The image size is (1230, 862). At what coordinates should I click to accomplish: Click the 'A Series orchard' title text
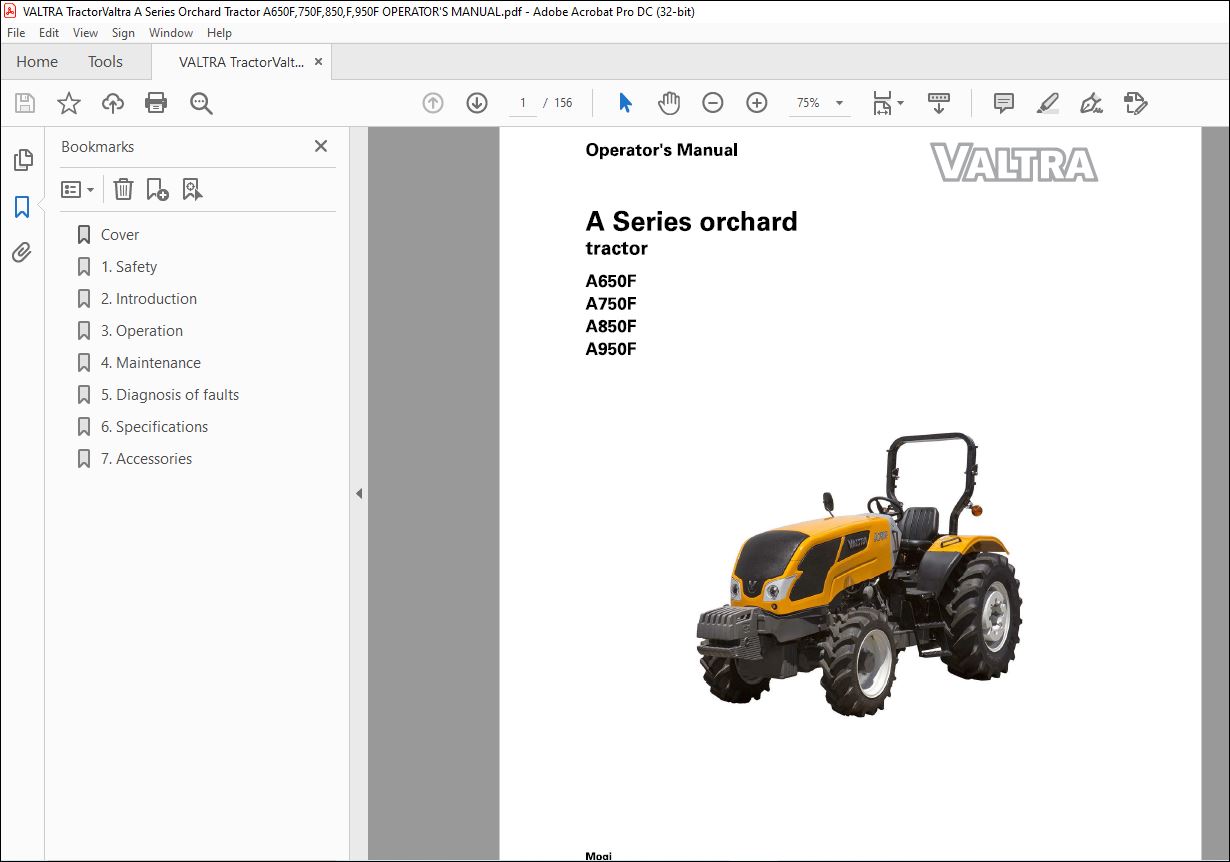click(691, 222)
